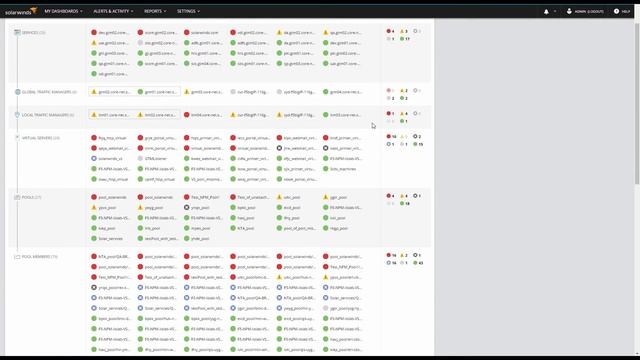
Task: Open the Settings menu
Action: pos(188,11)
